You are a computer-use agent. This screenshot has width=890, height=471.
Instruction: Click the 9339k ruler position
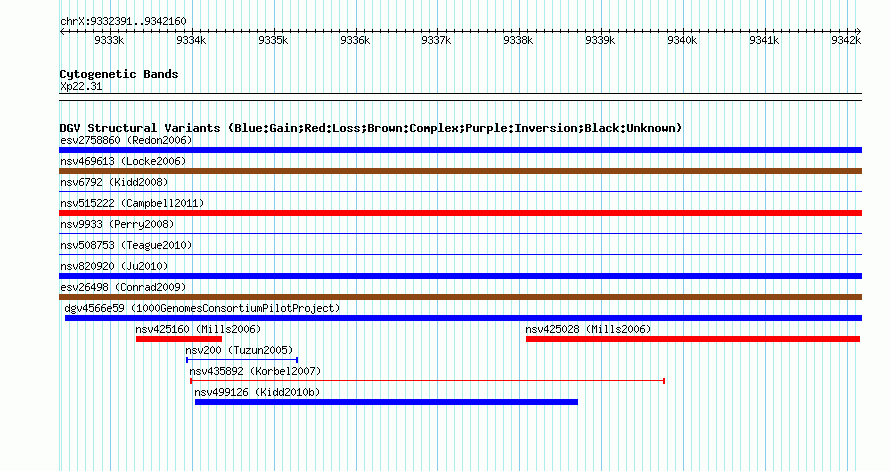click(x=600, y=40)
